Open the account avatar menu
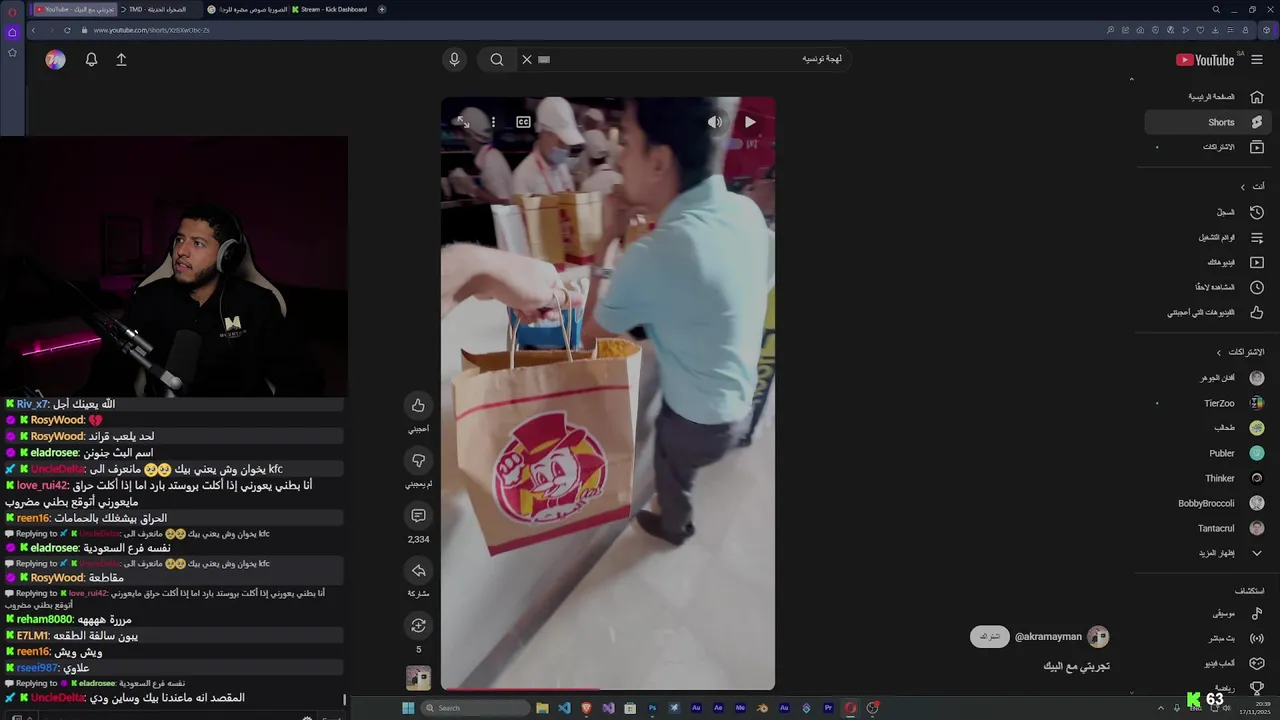The image size is (1280, 720). (55, 60)
